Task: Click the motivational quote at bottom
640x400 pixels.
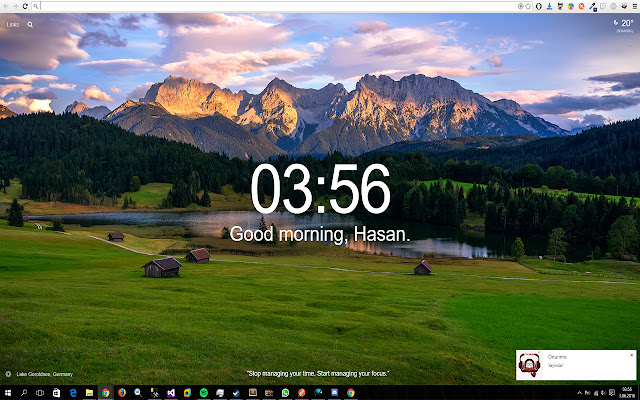Action: [319, 373]
